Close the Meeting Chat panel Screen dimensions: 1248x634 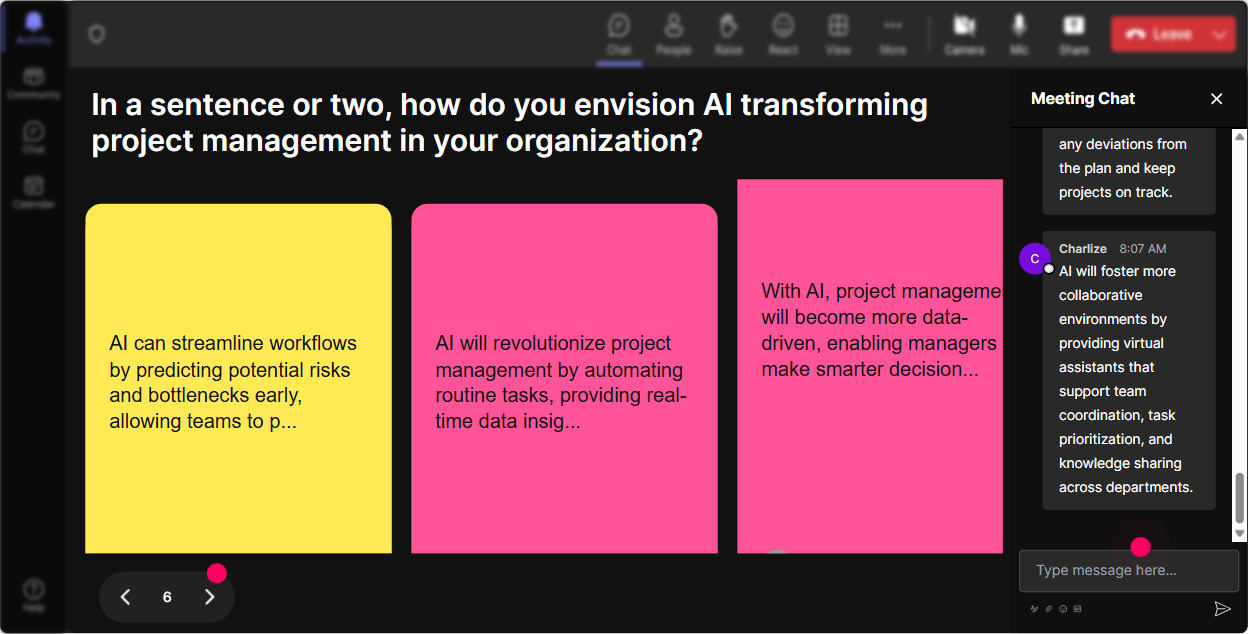coord(1216,99)
